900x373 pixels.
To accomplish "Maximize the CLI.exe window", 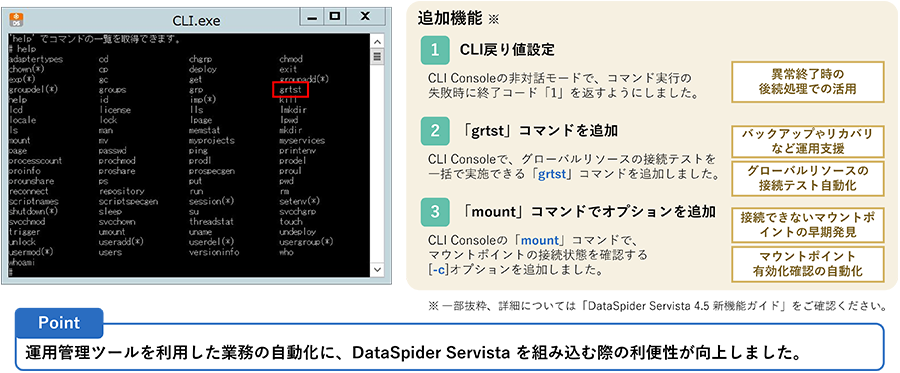I will 334,18.
